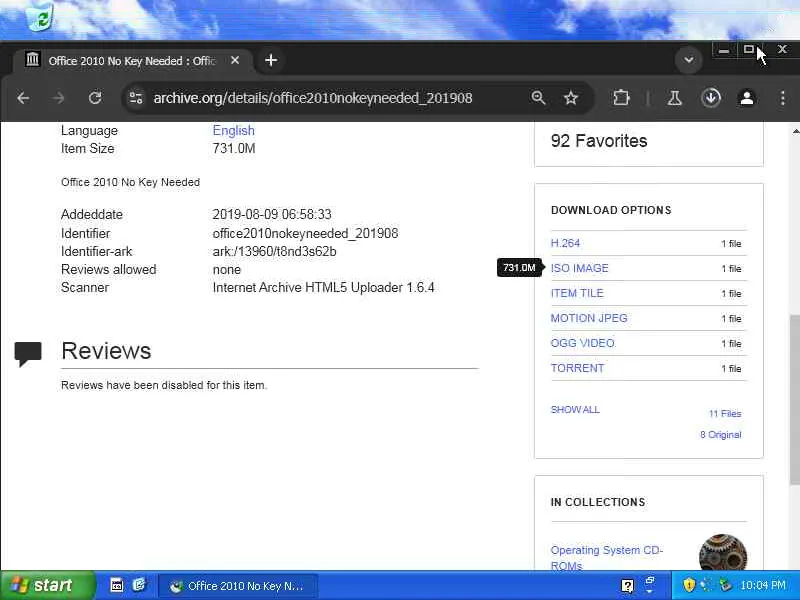The image size is (800, 600).
Task: Open Chrome three-dot menu
Action: (x=783, y=97)
